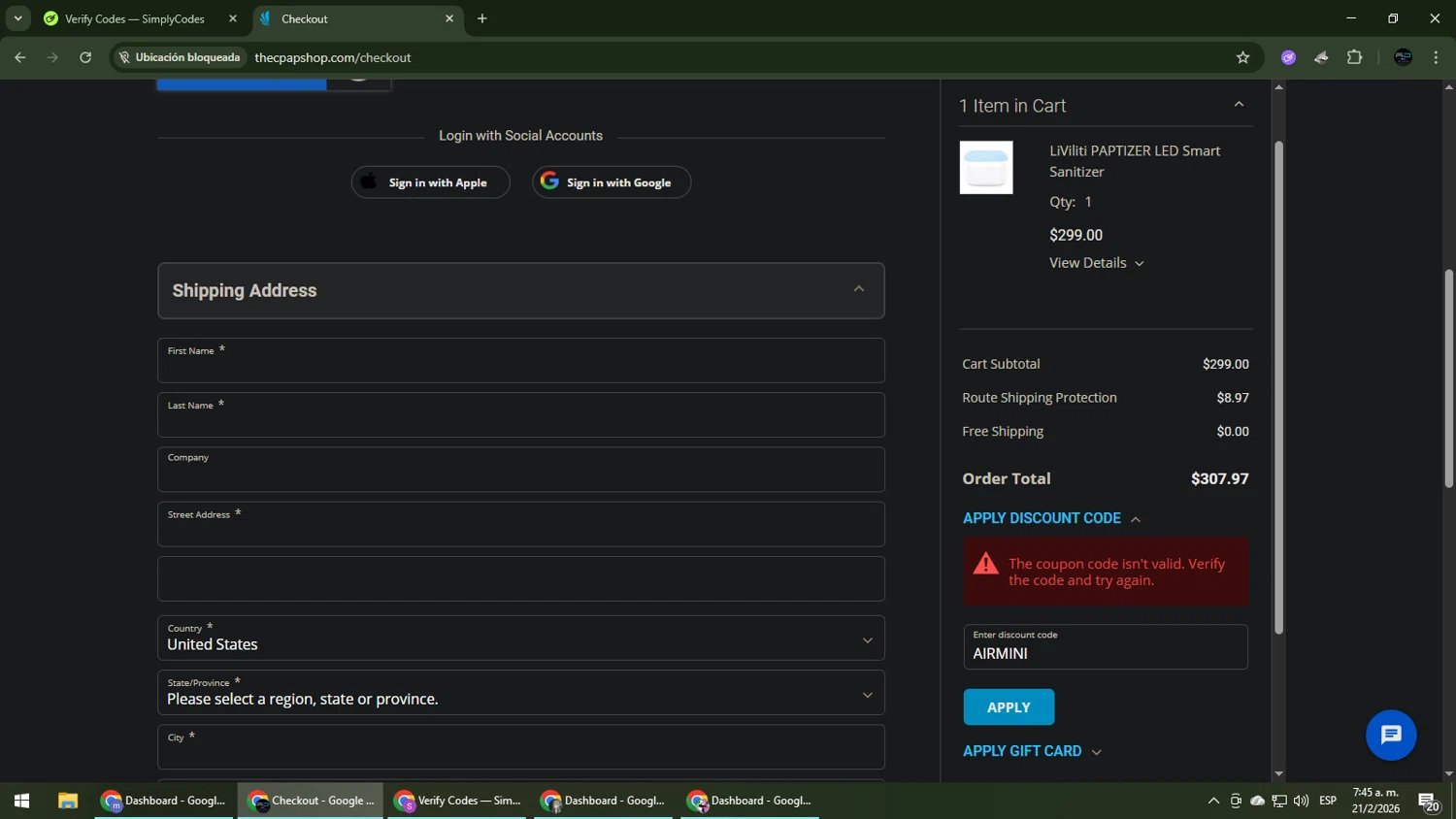Click the discount code input field
The width and height of the screenshot is (1456, 819).
pos(1106,646)
